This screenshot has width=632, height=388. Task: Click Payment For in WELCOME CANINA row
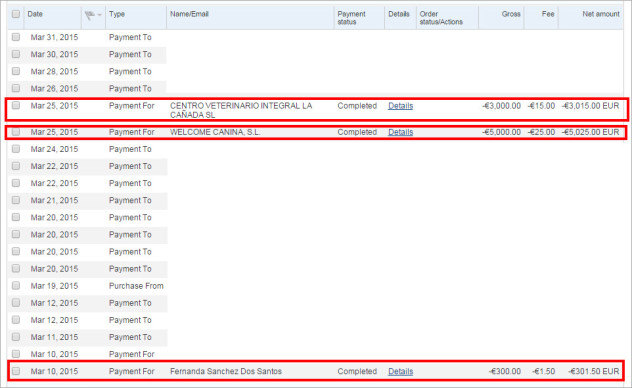131,132
